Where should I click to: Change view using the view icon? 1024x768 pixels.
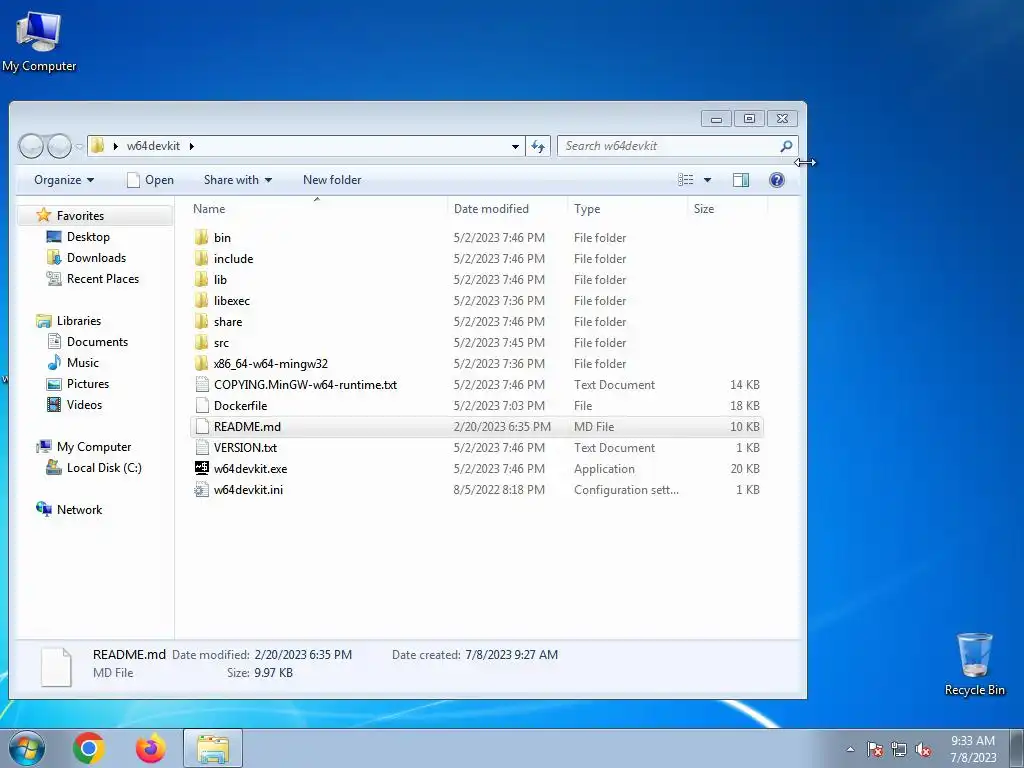[x=686, y=180]
